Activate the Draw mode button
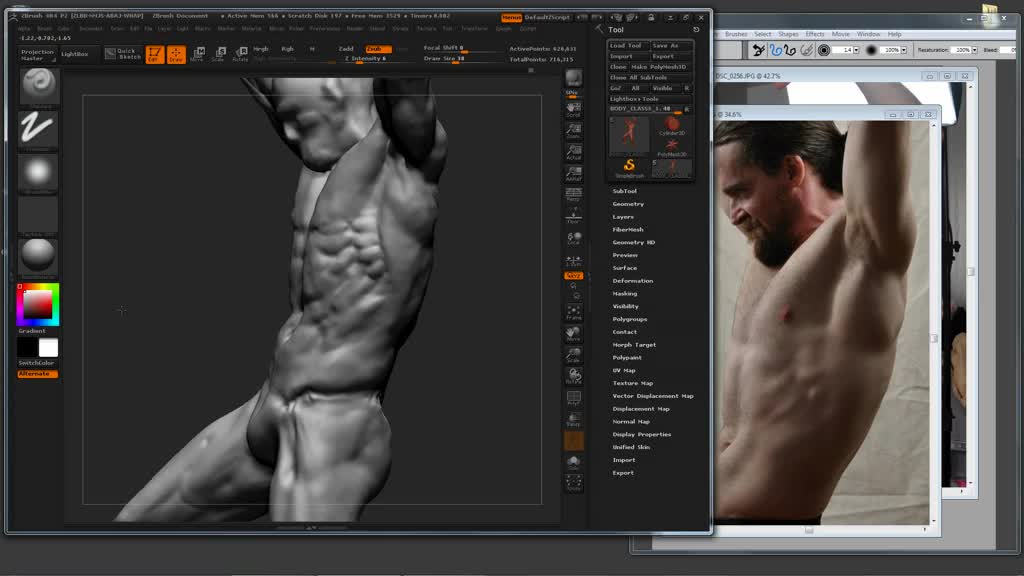Screen dimensions: 1024x576 [176, 54]
